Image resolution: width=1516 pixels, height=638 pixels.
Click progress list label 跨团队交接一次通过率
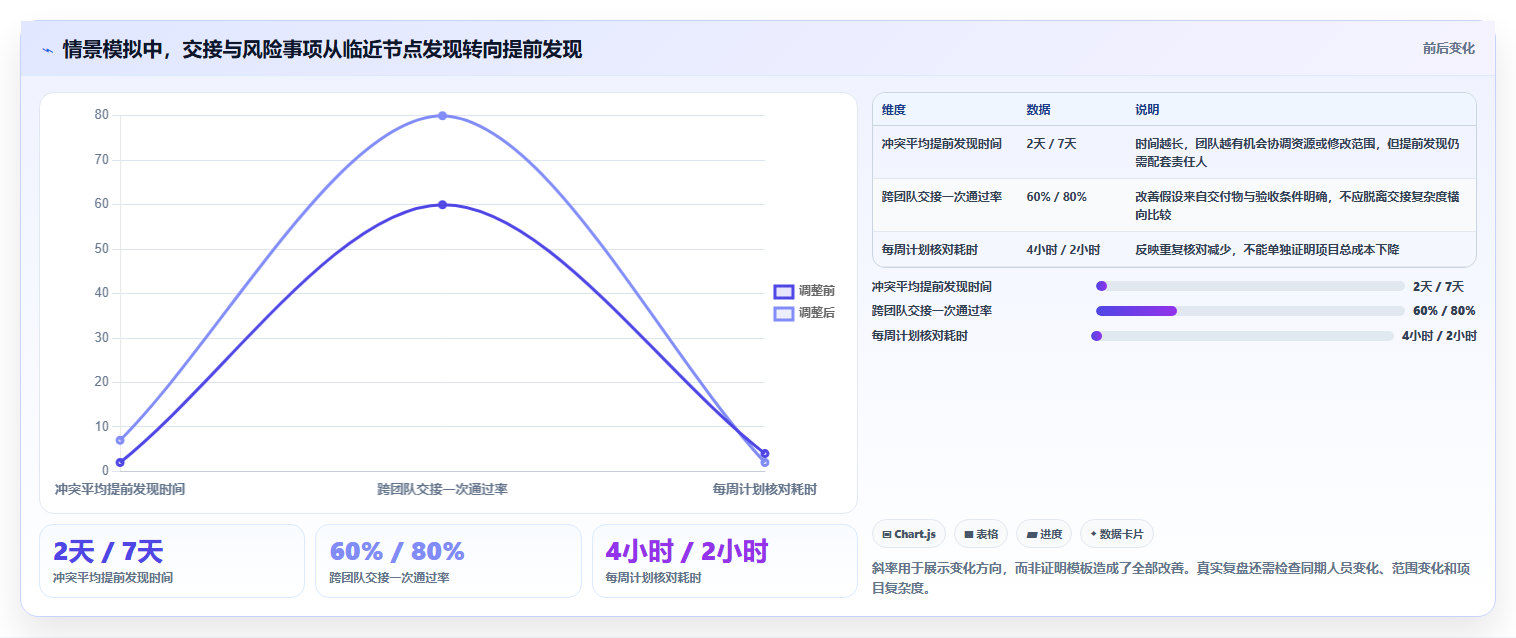tap(932, 311)
